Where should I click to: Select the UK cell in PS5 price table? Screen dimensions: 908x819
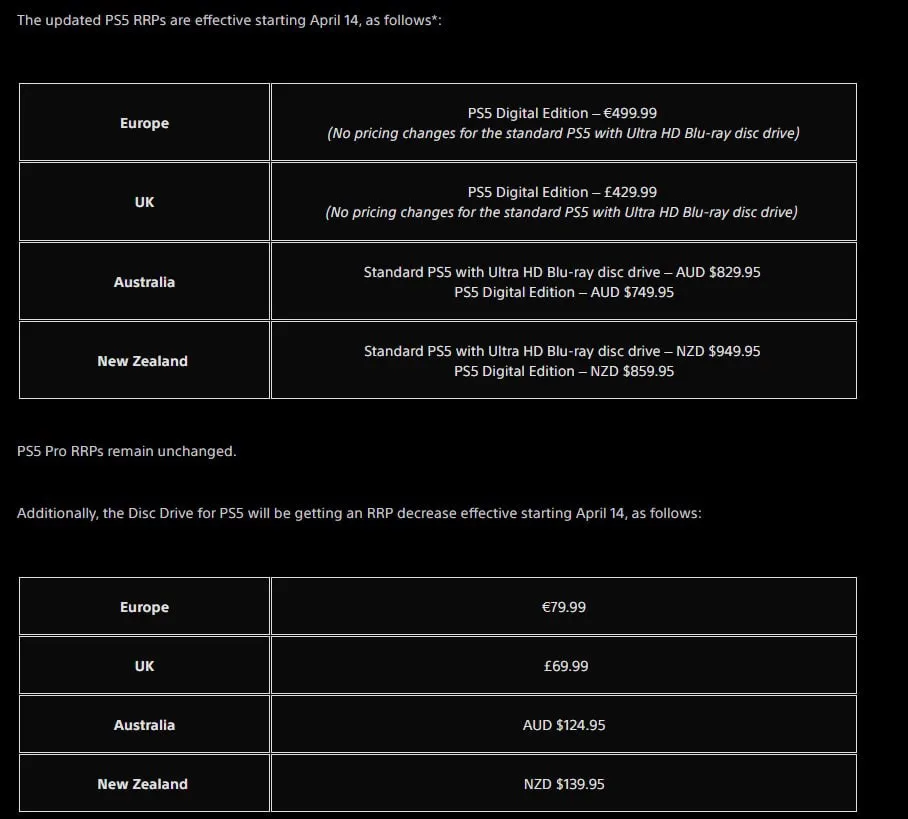(x=144, y=202)
